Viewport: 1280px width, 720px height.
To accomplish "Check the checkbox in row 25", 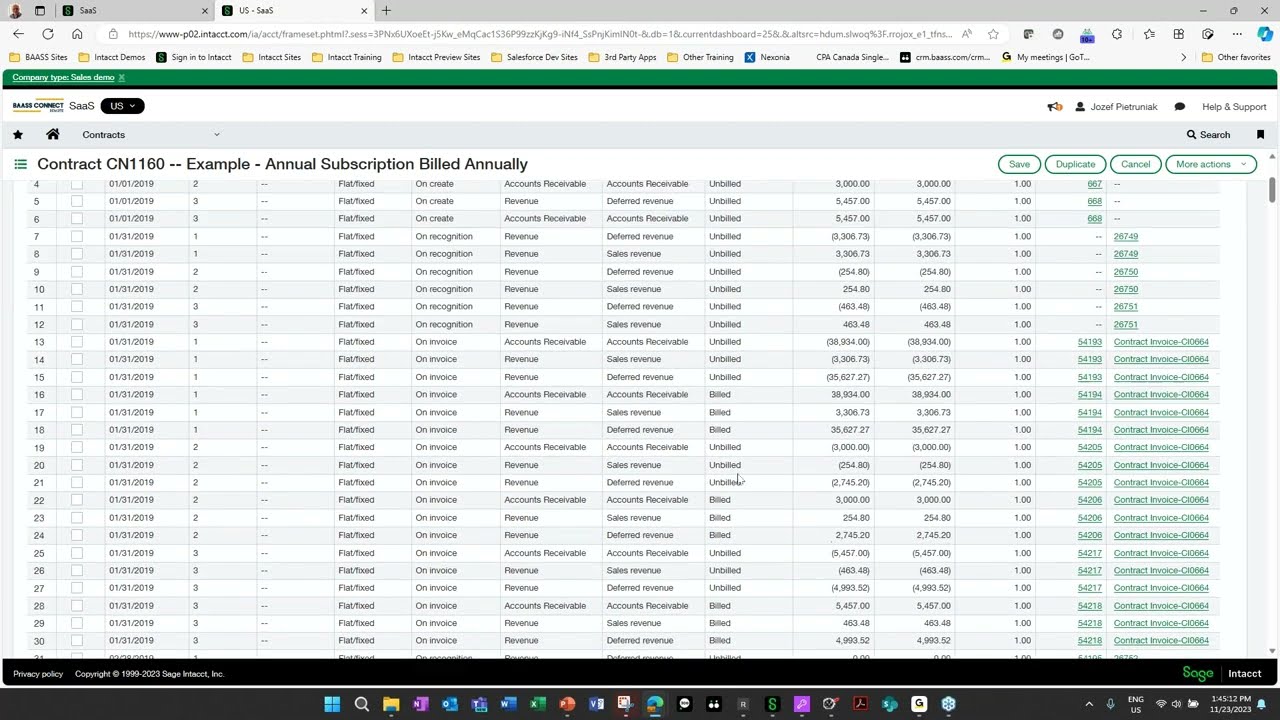I will [77, 553].
